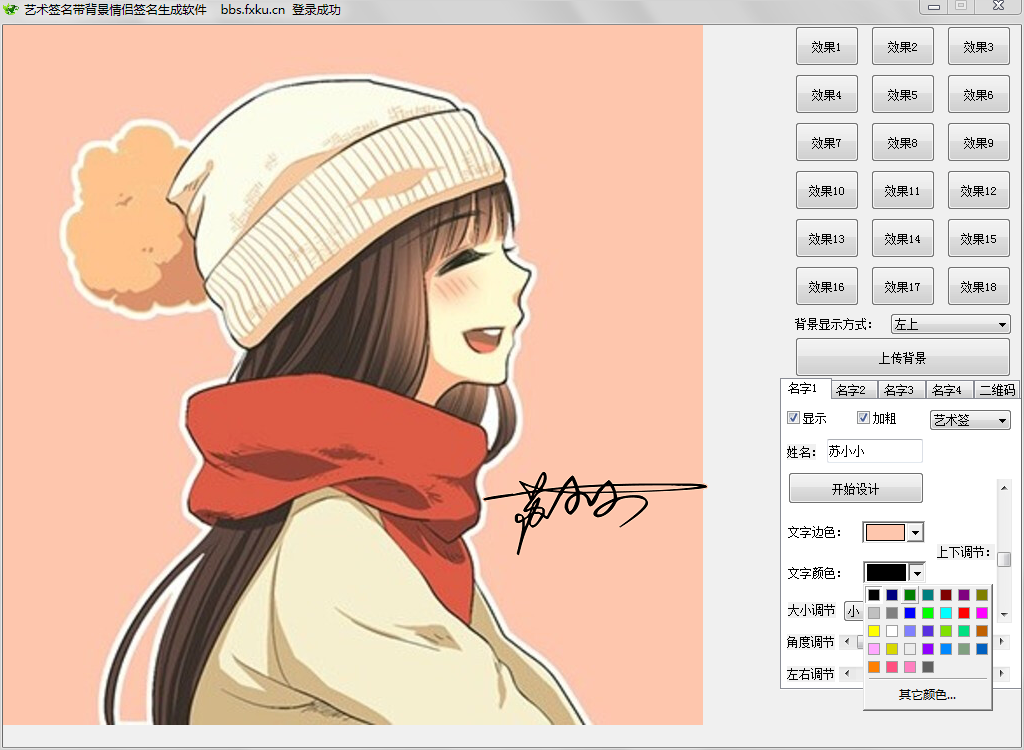Viewport: 1024px width, 750px height.
Task: Click the 上下调节 scrollbar up arrow
Action: pyautogui.click(x=1004, y=487)
